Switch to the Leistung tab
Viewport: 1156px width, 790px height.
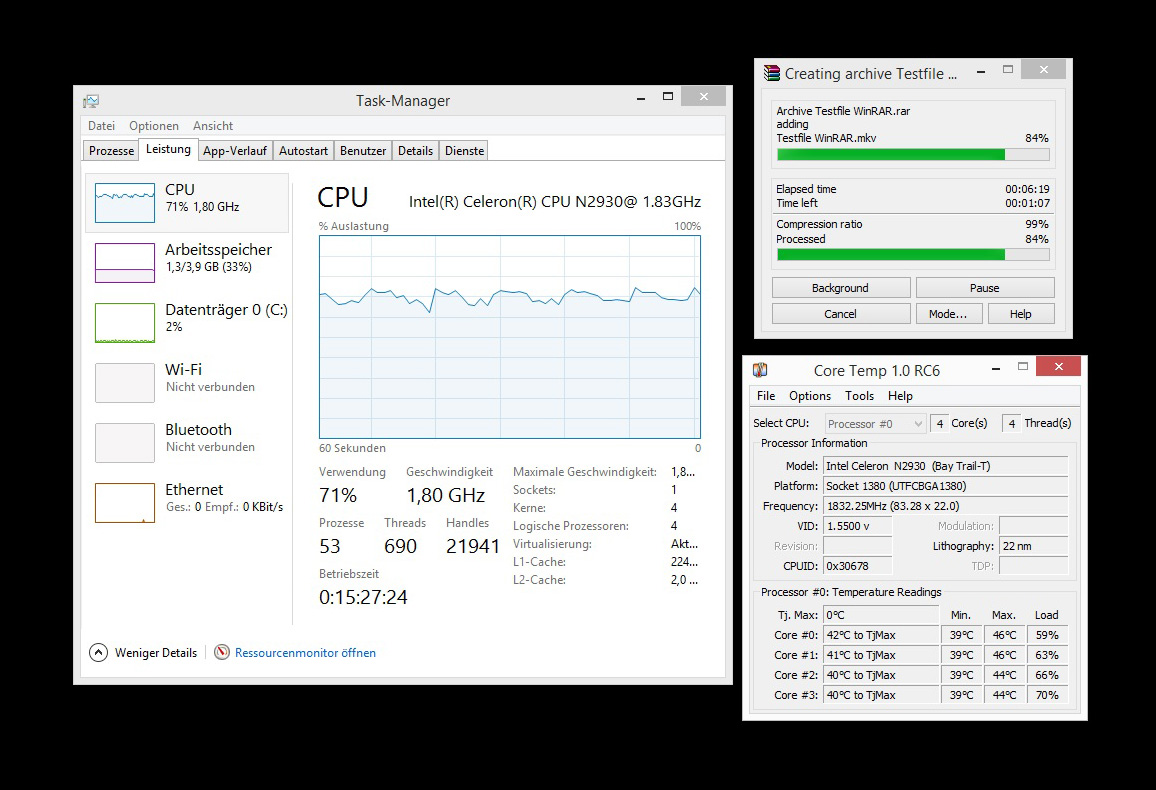(x=168, y=149)
